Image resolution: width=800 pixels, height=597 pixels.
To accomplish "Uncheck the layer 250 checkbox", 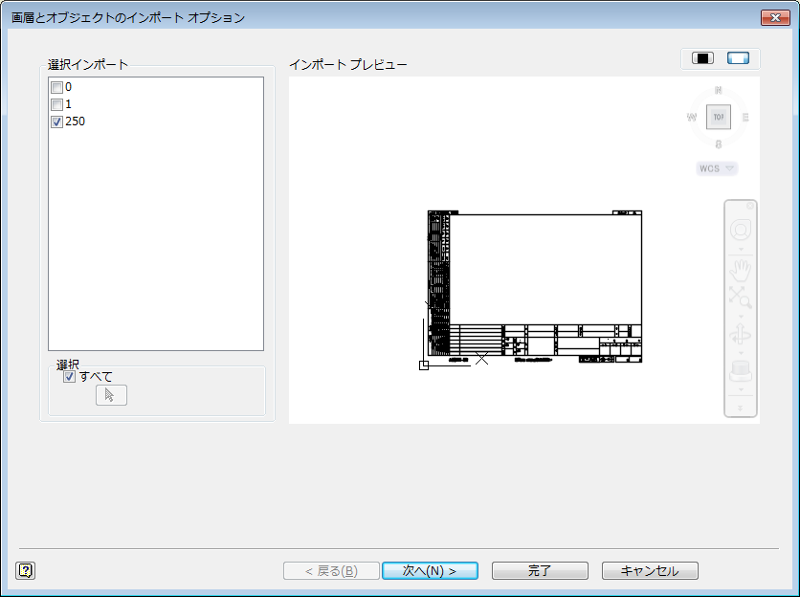I will 57,119.
